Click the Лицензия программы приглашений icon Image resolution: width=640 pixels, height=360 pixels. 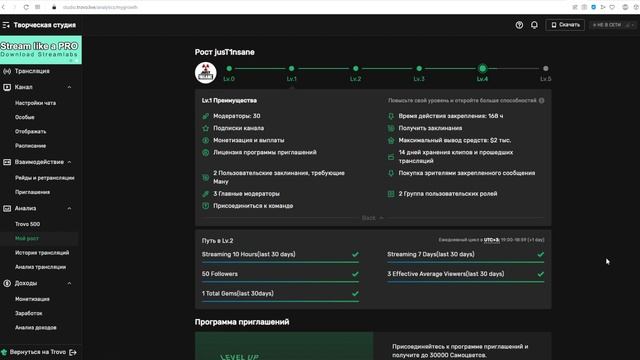point(206,153)
